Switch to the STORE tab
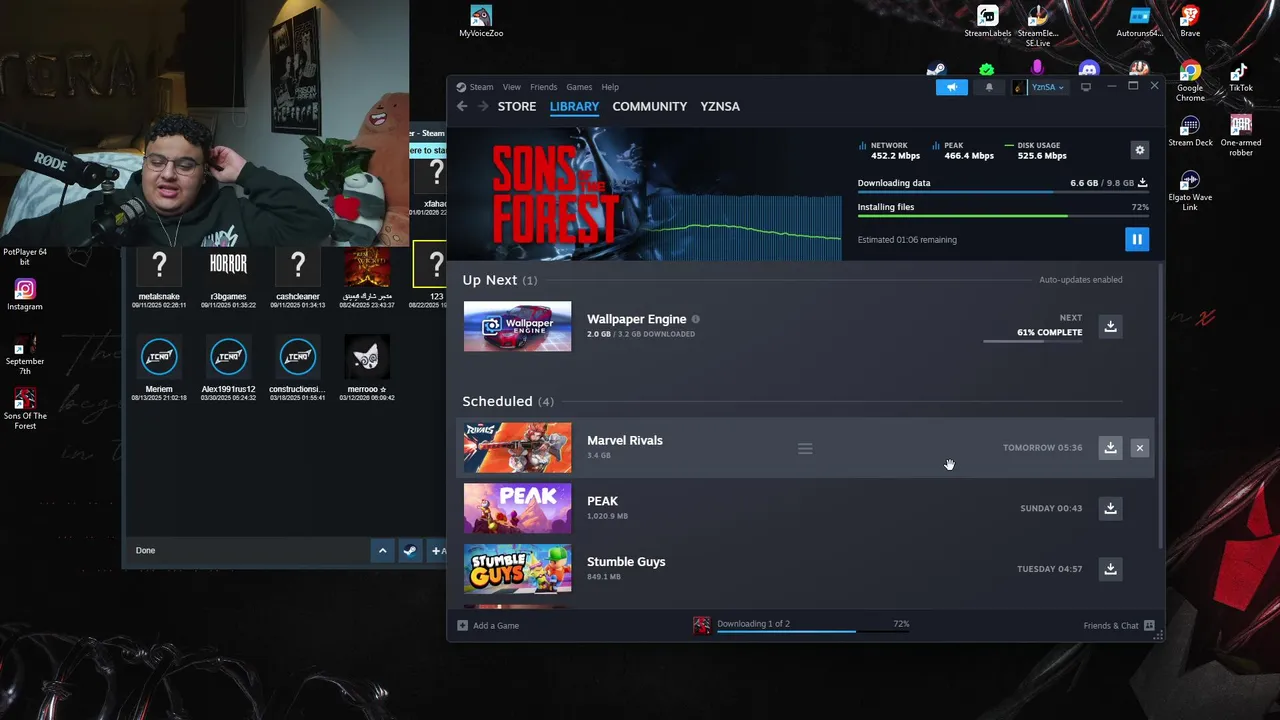Viewport: 1280px width, 720px height. pos(517,106)
